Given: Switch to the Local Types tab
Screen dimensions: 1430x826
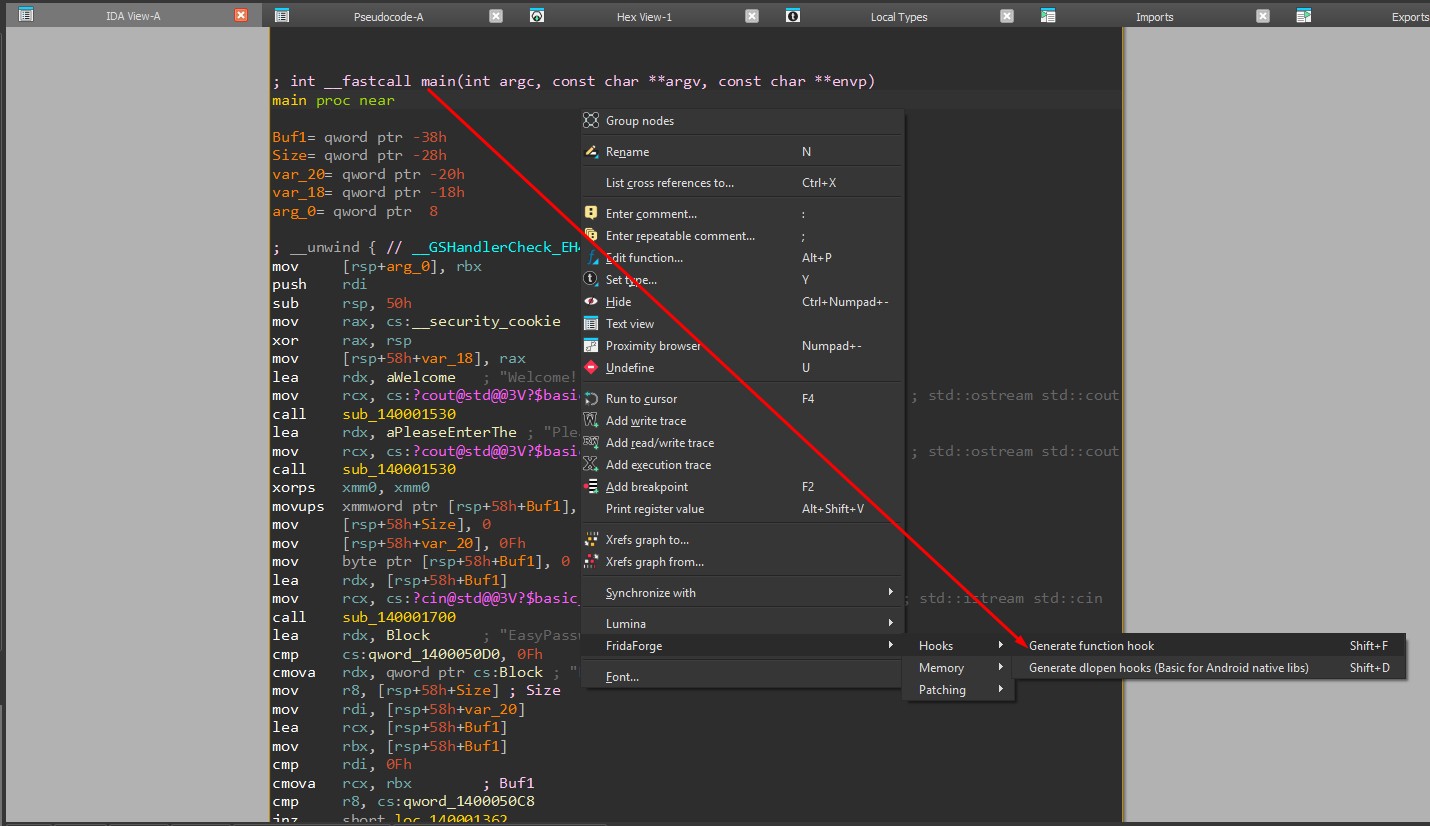Looking at the screenshot, I should click(x=898, y=16).
